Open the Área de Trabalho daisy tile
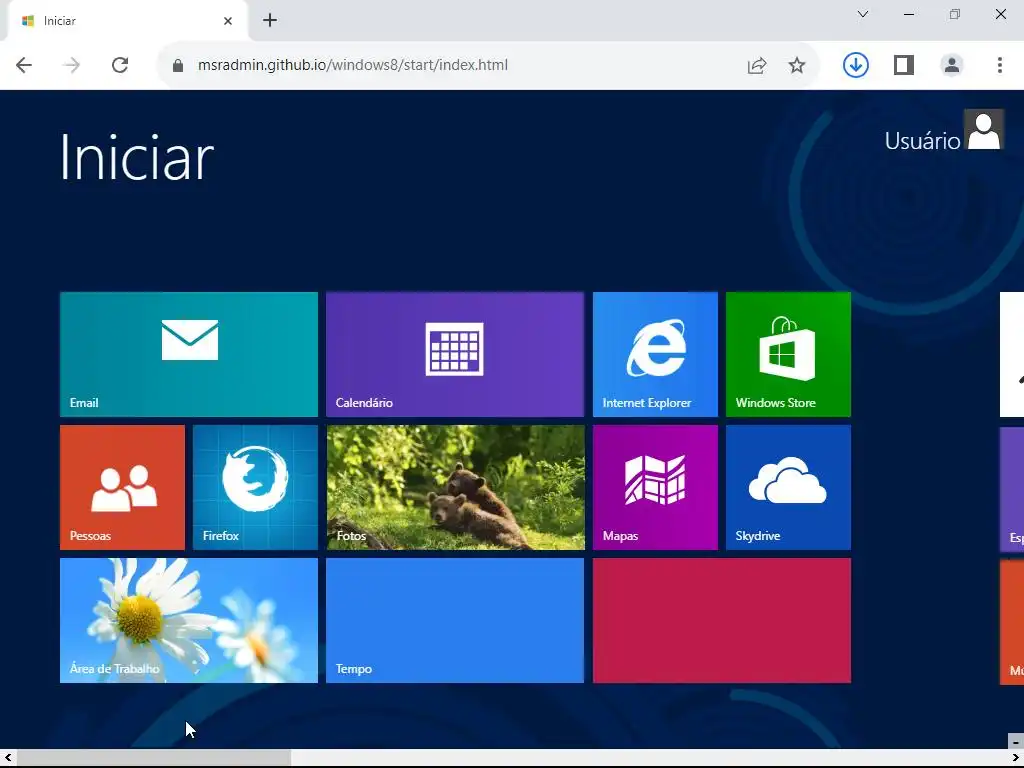The image size is (1024, 768). click(189, 620)
